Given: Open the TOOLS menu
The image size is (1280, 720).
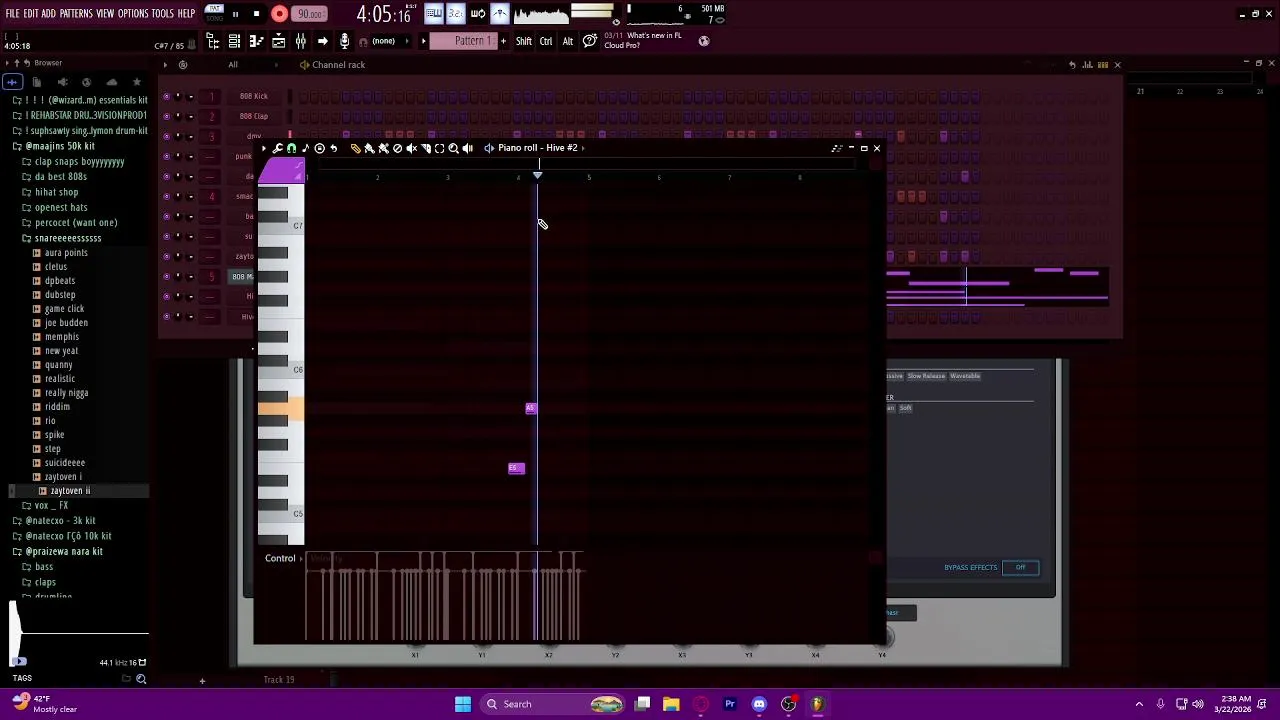Looking at the screenshot, I should tap(163, 14).
